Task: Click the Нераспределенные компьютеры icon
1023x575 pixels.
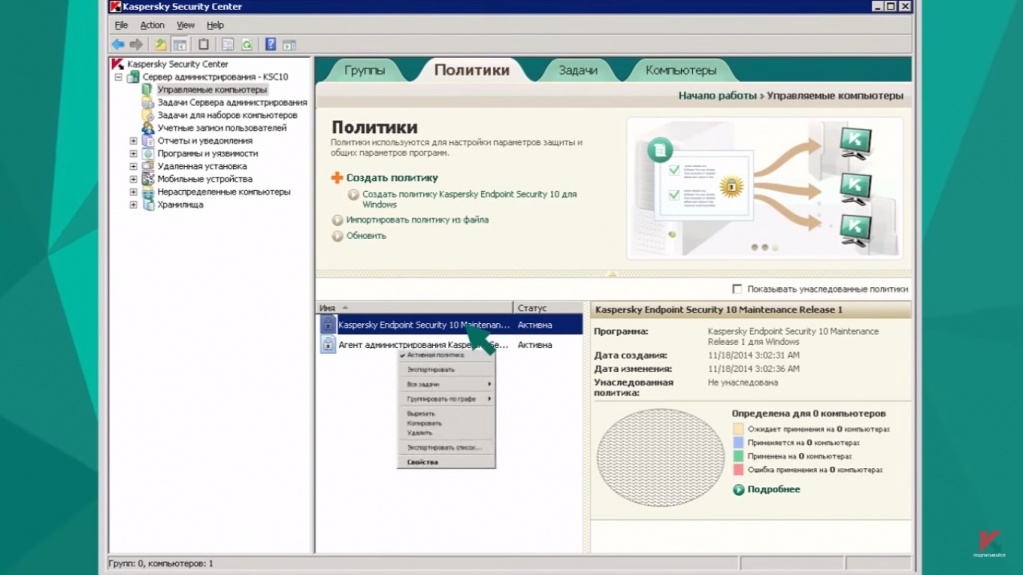Action: pyautogui.click(x=148, y=192)
